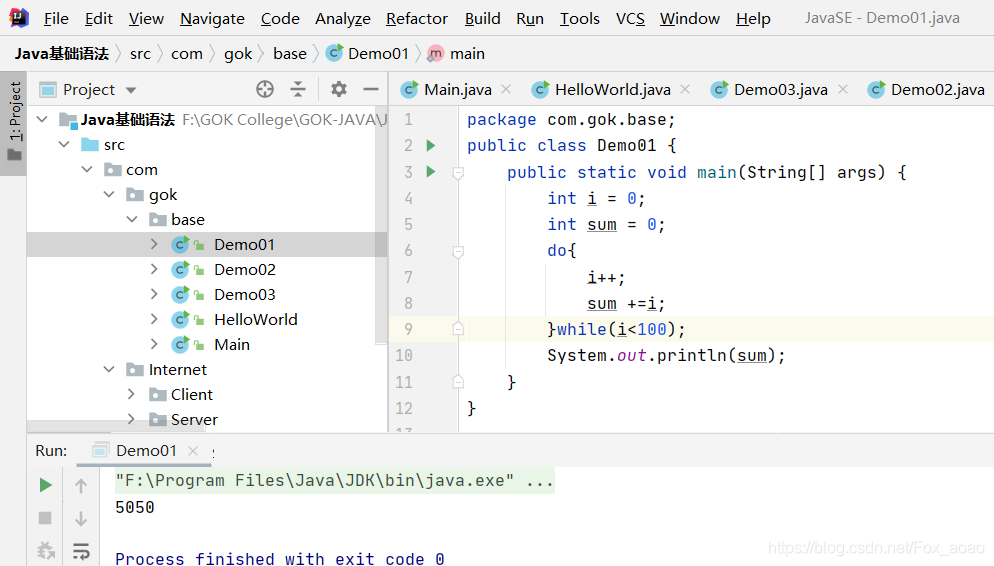Expand the HelloWorld class node
Screen dimensions: 994x566
pyautogui.click(x=154, y=319)
